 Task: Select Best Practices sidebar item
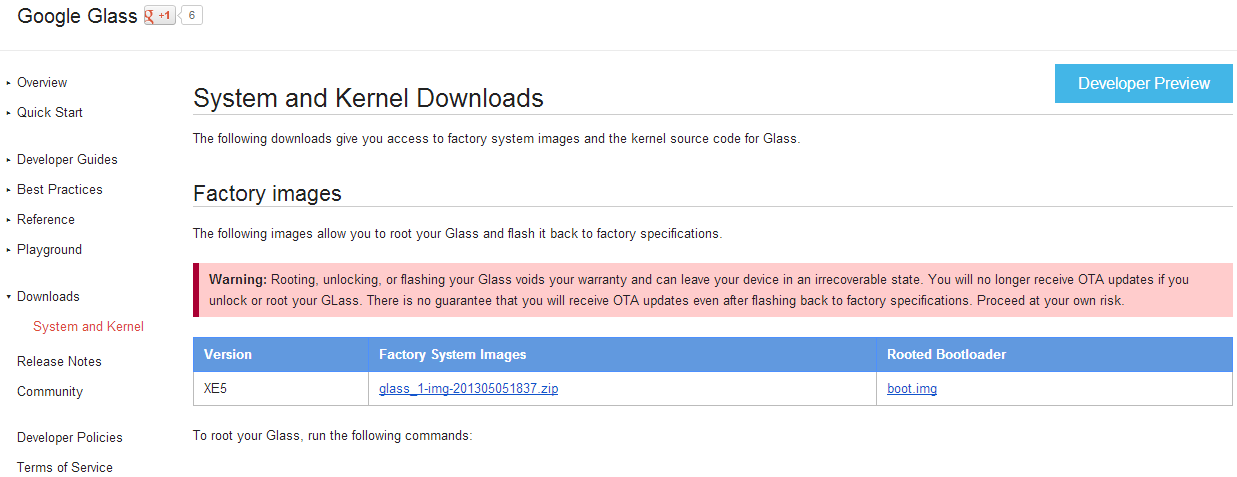click(60, 190)
